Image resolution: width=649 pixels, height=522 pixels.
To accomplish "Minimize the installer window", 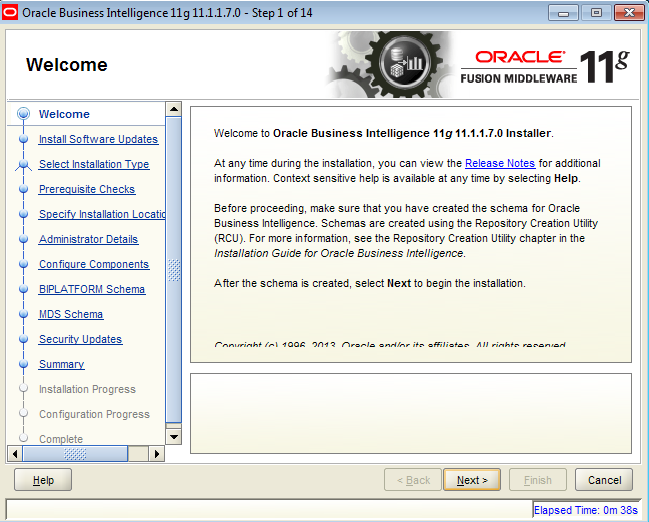I will [563, 12].
